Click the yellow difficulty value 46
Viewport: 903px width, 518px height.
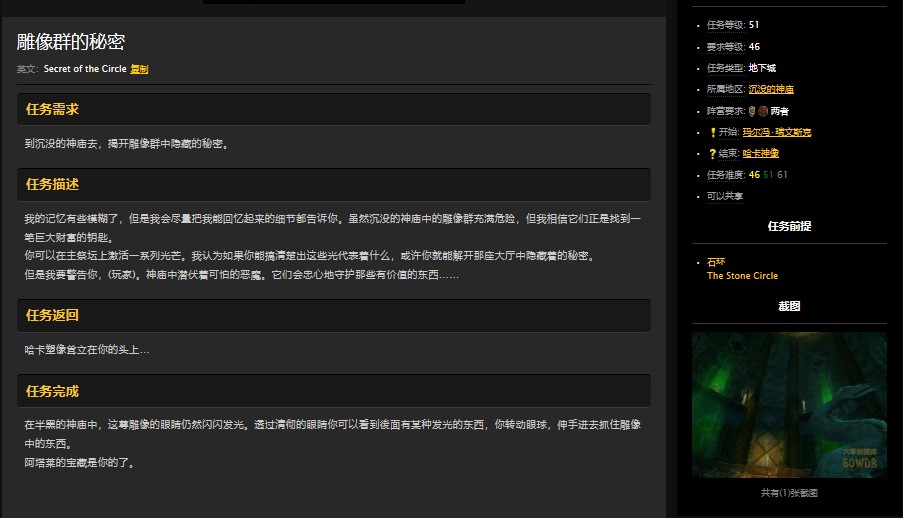754,175
